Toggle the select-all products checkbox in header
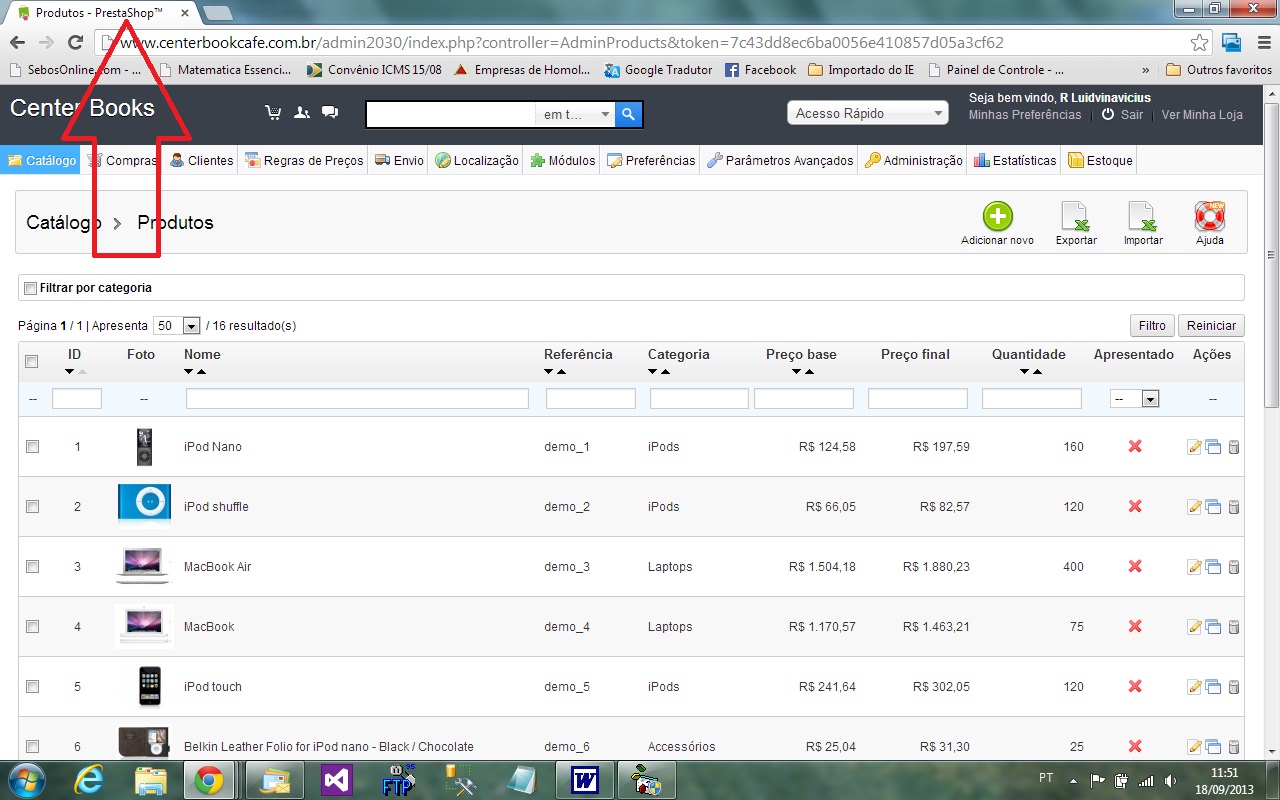 (x=31, y=362)
